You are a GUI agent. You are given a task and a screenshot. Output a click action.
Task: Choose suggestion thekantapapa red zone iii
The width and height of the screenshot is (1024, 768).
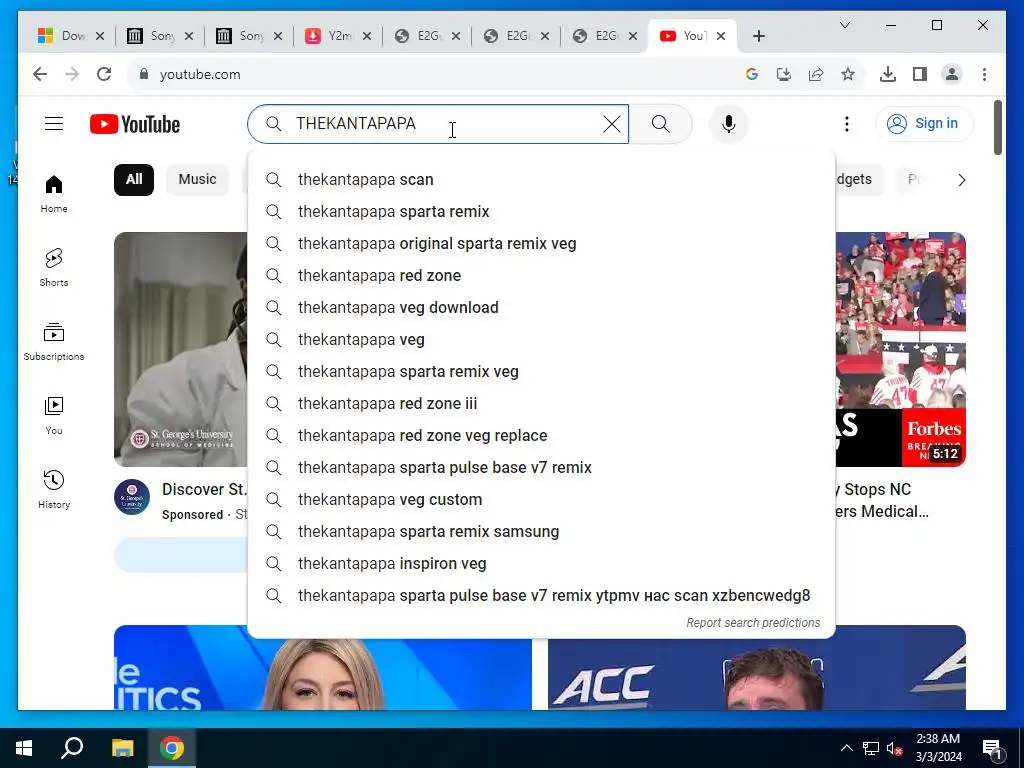[x=541, y=404]
